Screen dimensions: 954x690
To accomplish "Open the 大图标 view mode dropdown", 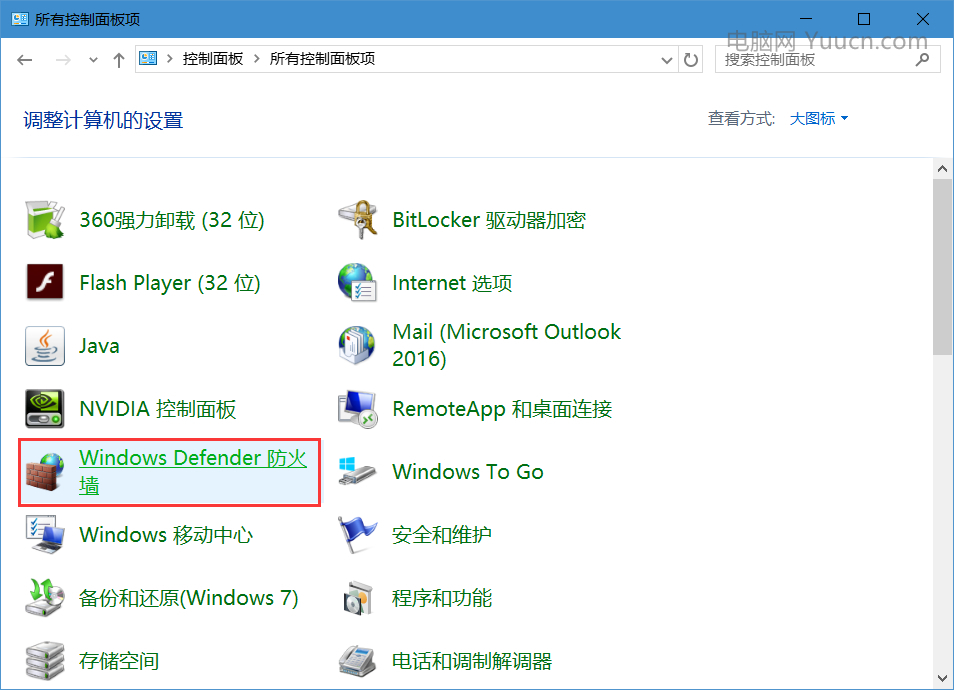I will [818, 119].
